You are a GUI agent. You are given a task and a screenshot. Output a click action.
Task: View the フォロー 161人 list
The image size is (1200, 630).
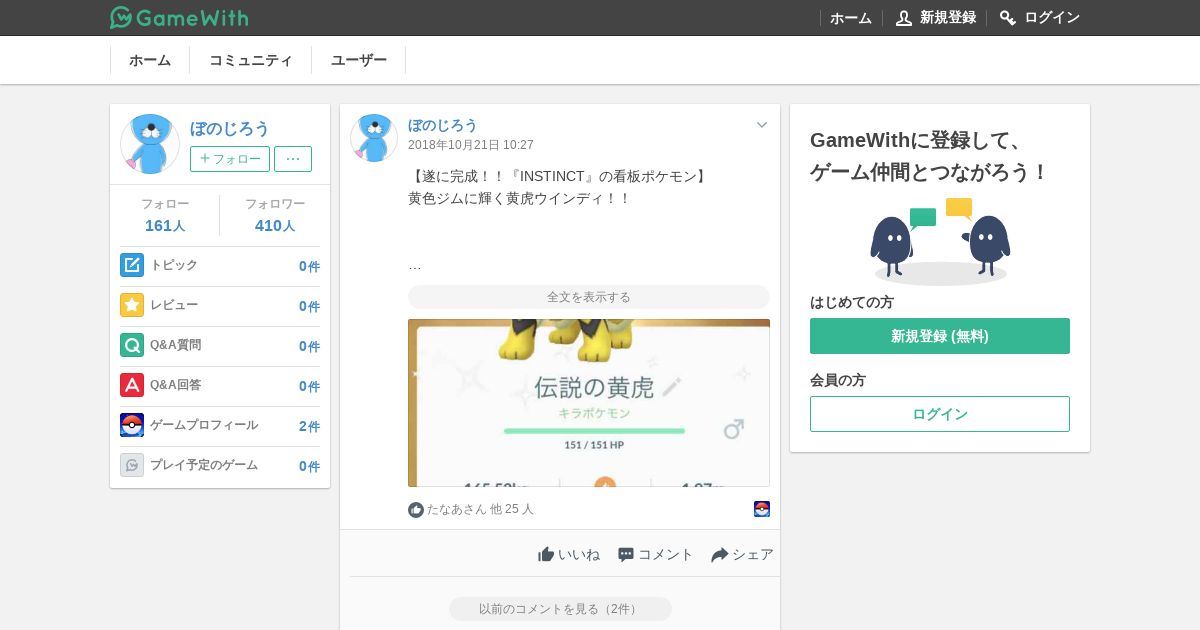pos(165,215)
